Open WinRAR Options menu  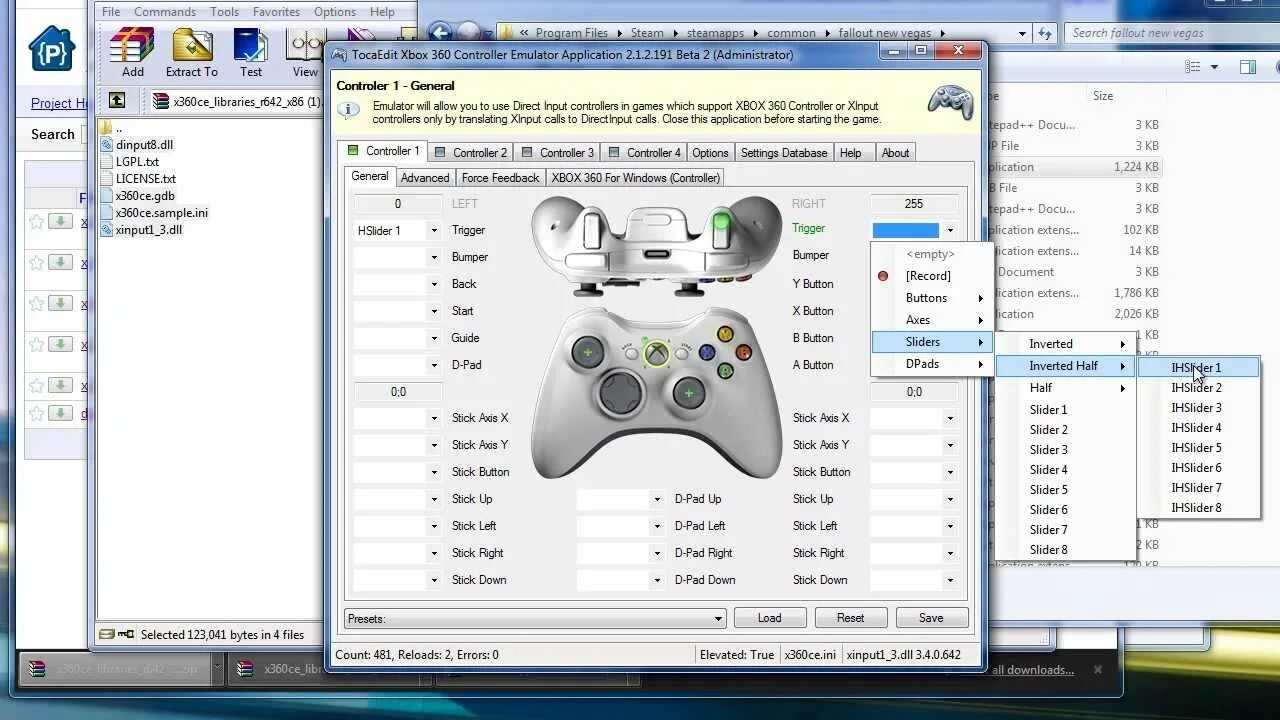tap(335, 12)
